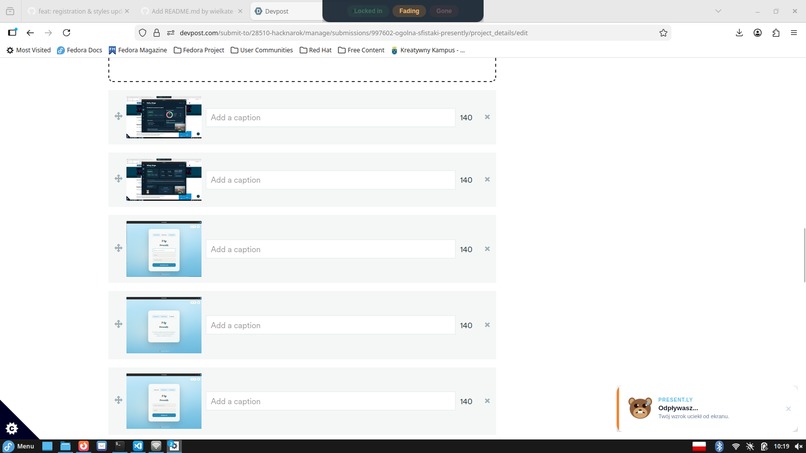Select the Locked in status pill
Viewport: 806px width, 453px height.
[x=368, y=11]
